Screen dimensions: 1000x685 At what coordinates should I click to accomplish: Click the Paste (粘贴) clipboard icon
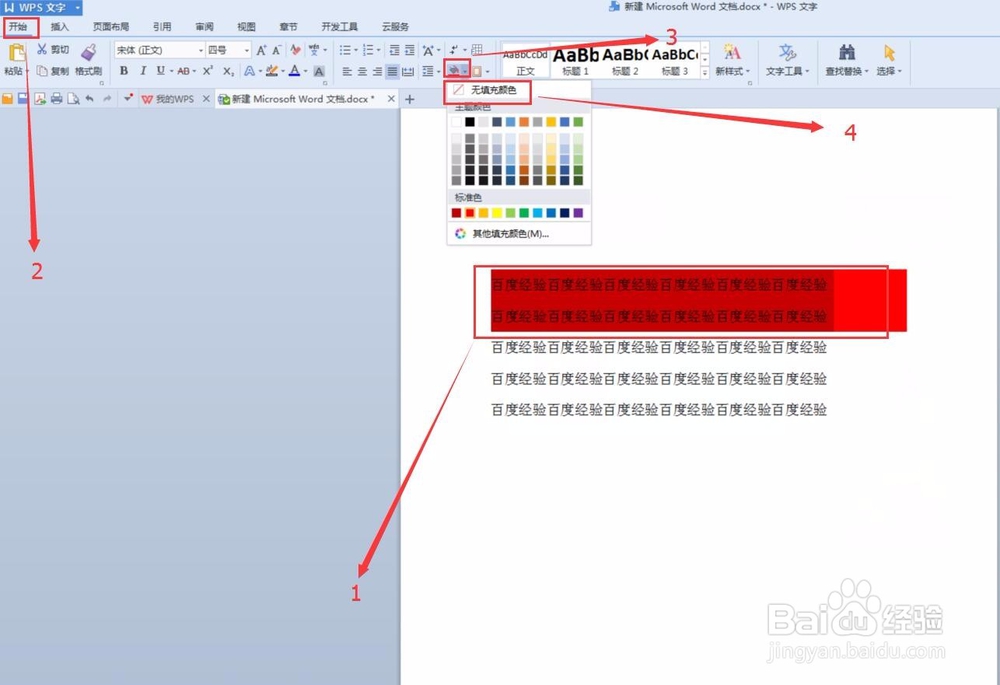pyautogui.click(x=16, y=52)
